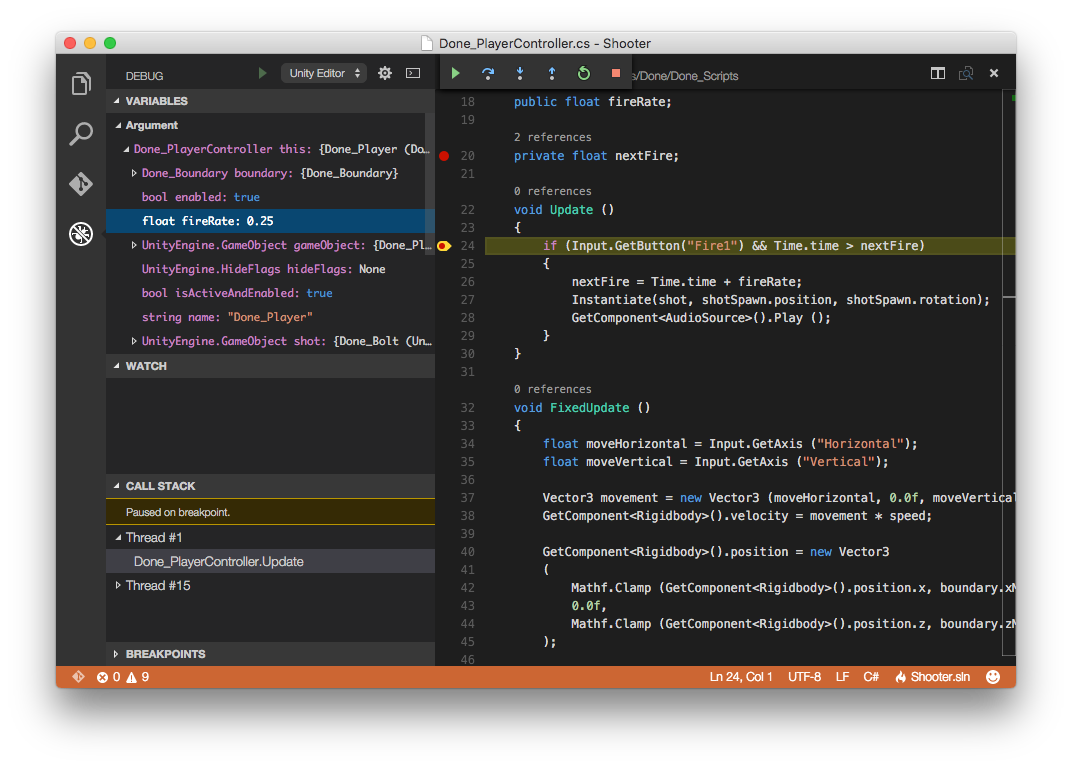Select Done_PlayerController.Update stack frame

(x=218, y=561)
